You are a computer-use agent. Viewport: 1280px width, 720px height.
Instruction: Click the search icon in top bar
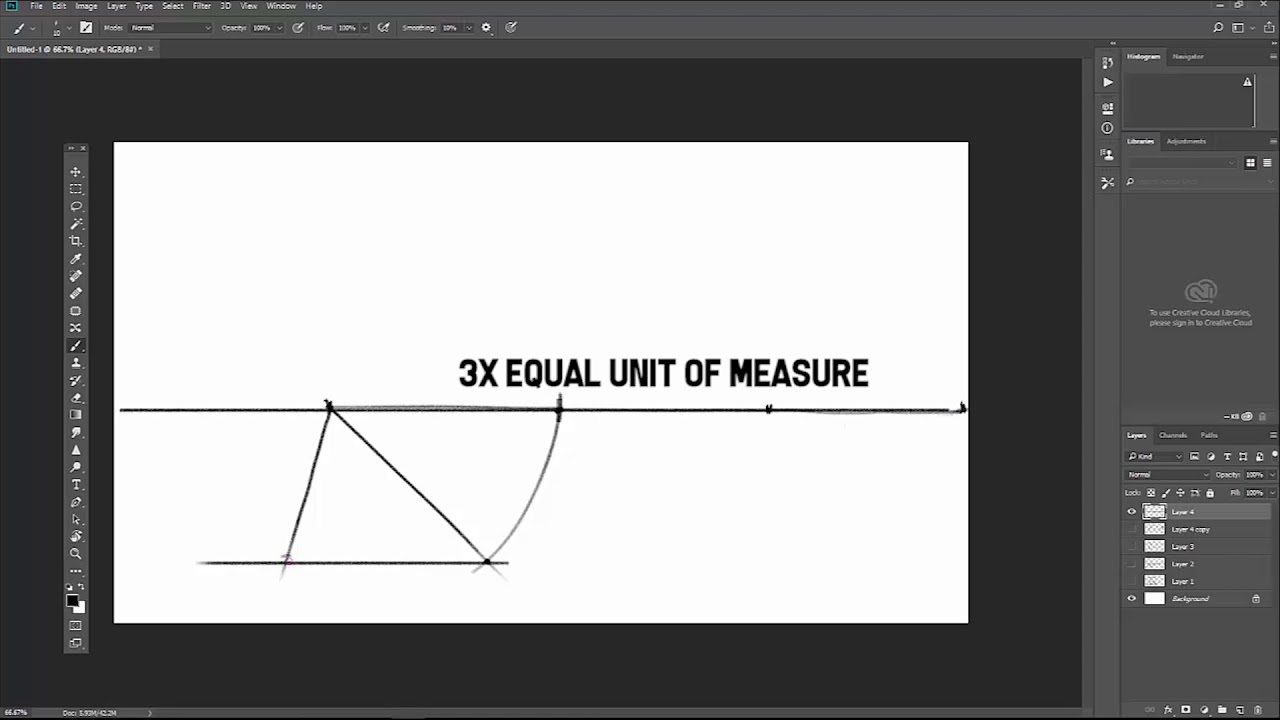coord(1218,28)
